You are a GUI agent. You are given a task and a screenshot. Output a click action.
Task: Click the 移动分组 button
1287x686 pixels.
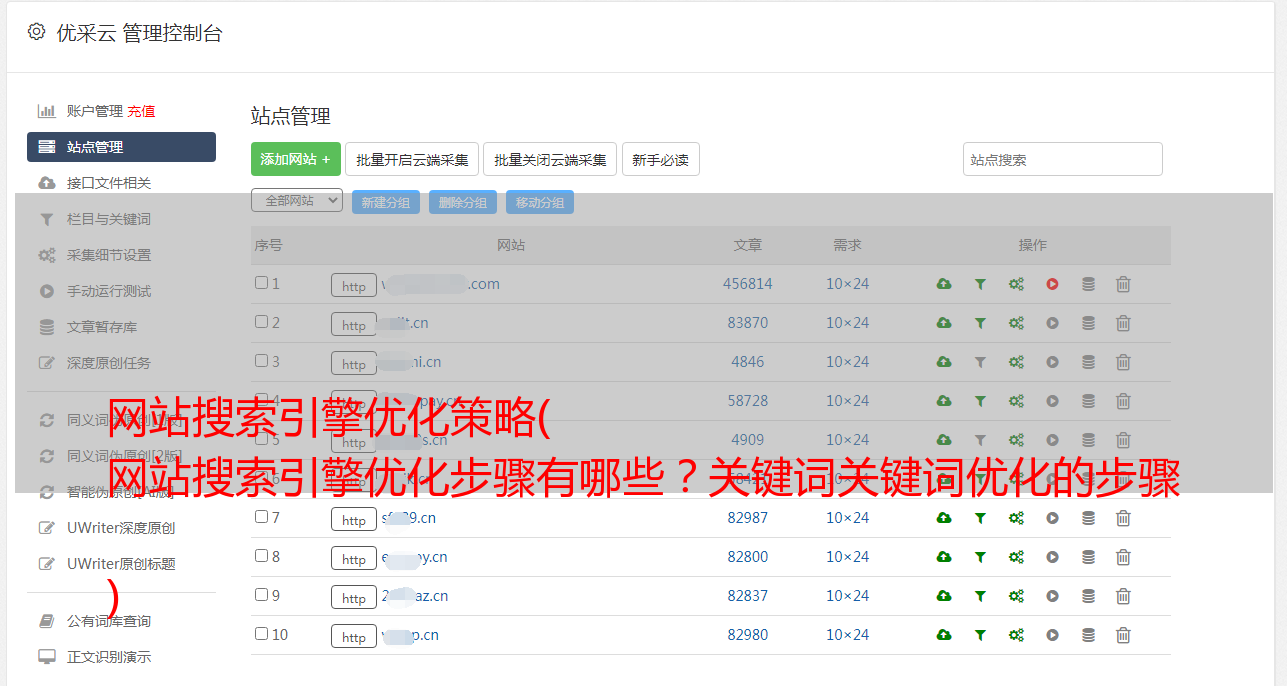(x=540, y=202)
